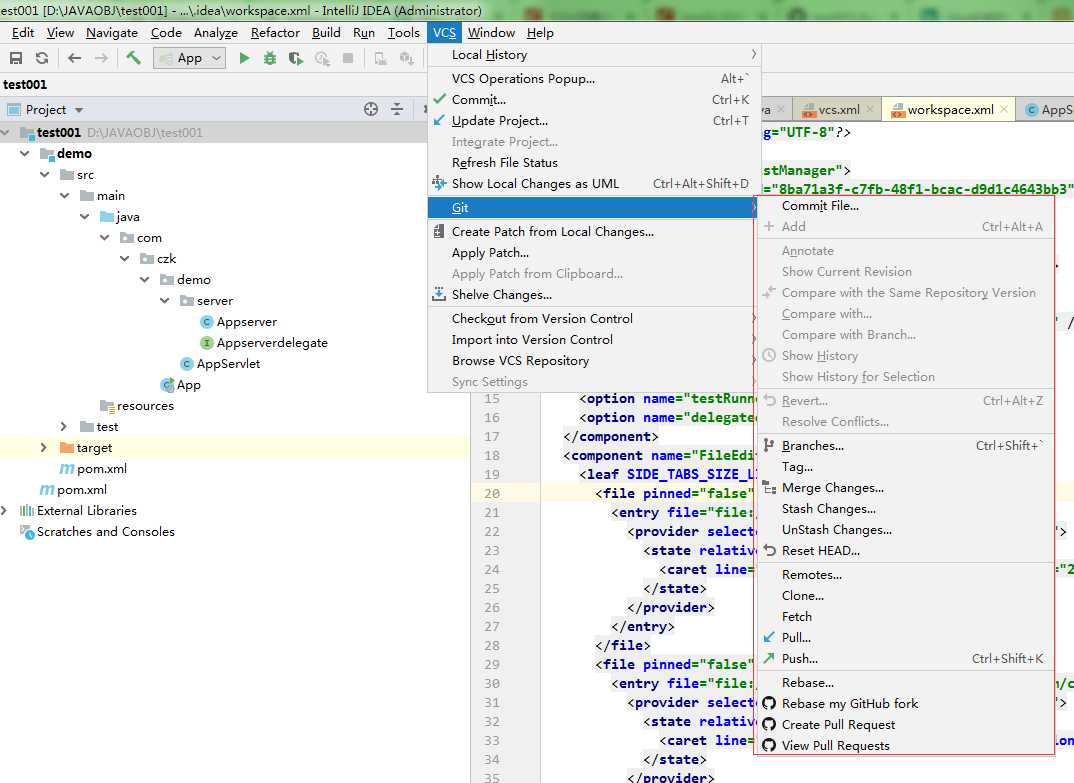The width and height of the screenshot is (1074, 783).
Task: Choose UnStash Changes... in Git submenu
Action: point(904,530)
